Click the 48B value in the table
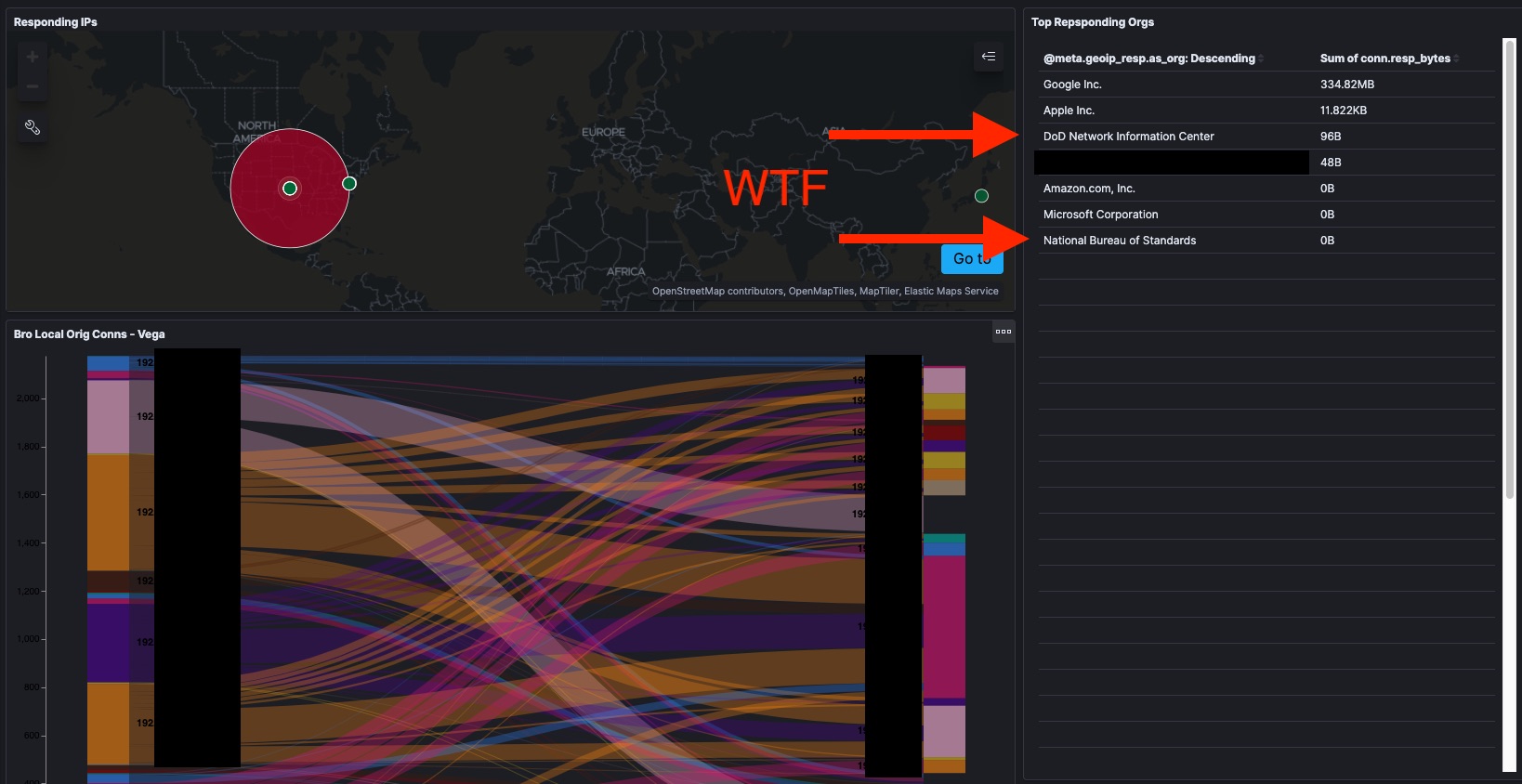This screenshot has width=1522, height=784. coord(1331,163)
